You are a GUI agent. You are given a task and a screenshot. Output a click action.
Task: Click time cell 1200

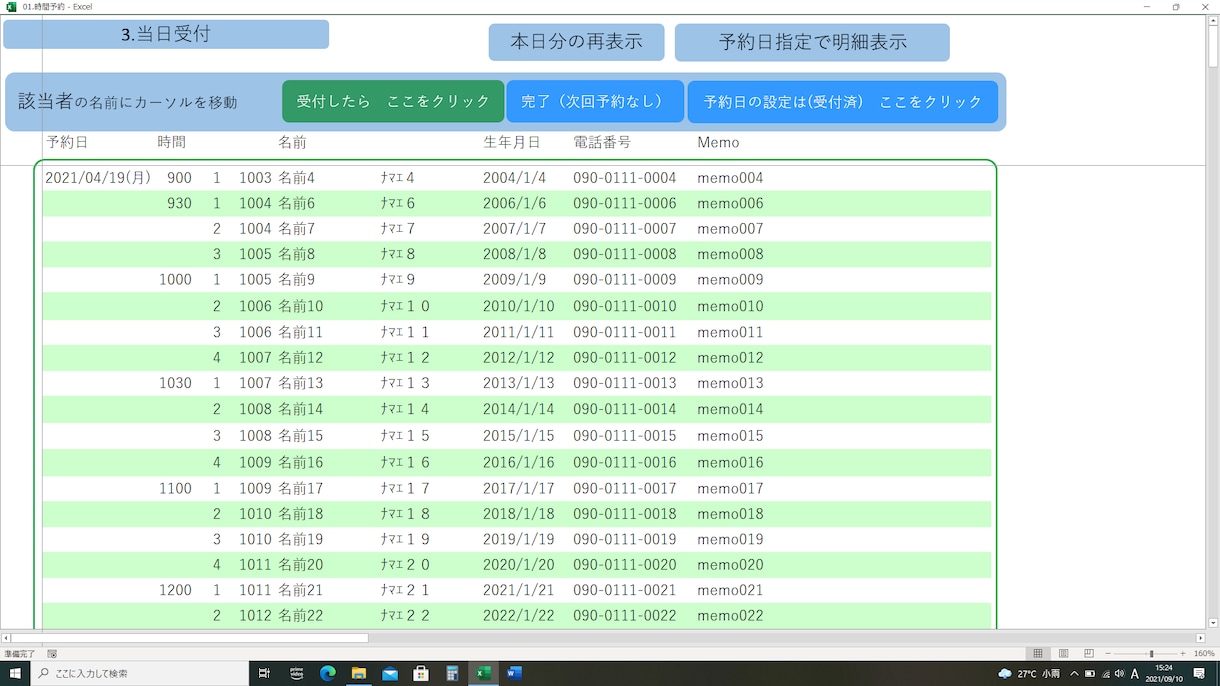click(x=175, y=590)
